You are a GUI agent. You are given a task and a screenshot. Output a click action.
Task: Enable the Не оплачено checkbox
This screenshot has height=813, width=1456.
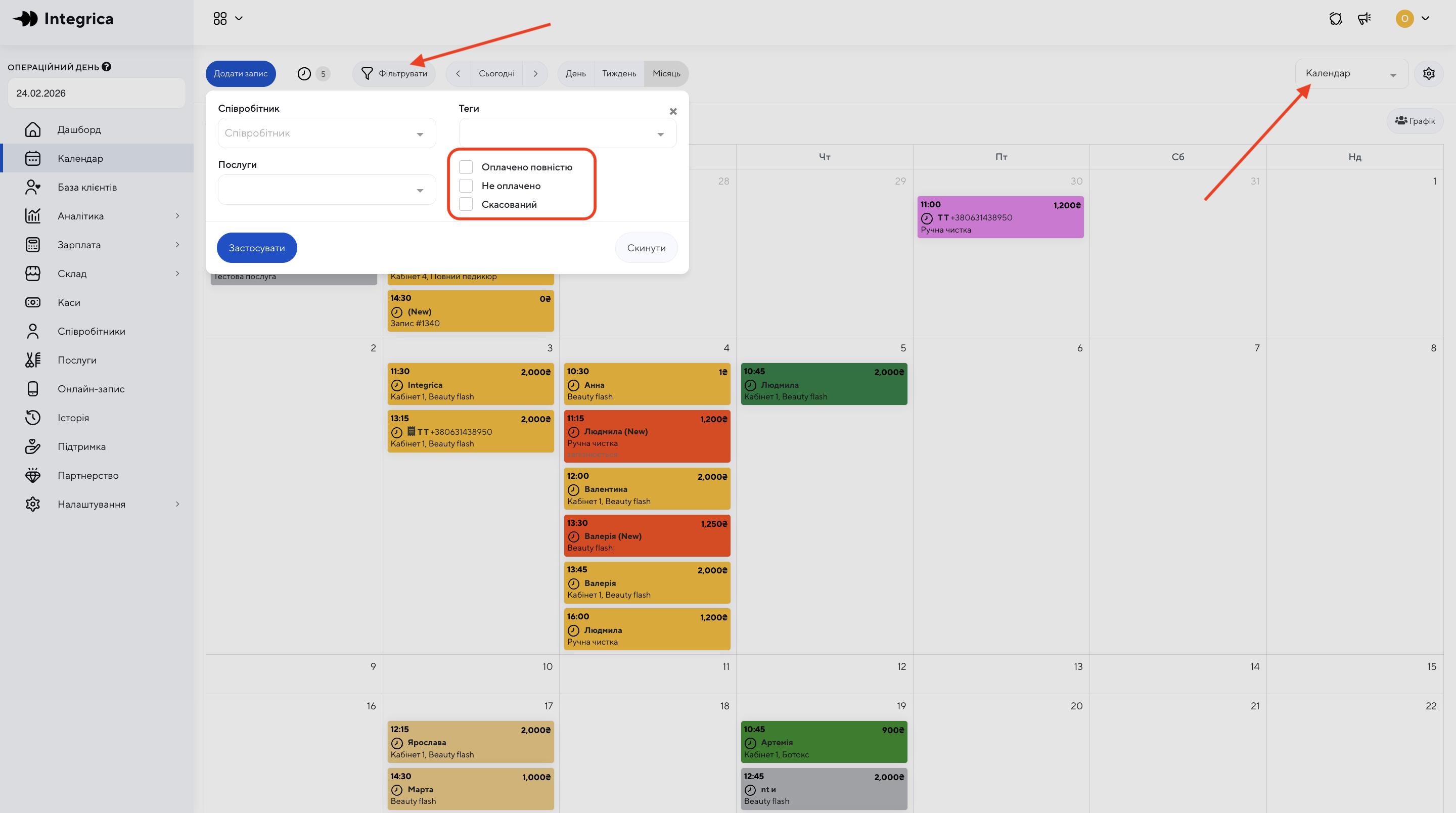(x=466, y=186)
